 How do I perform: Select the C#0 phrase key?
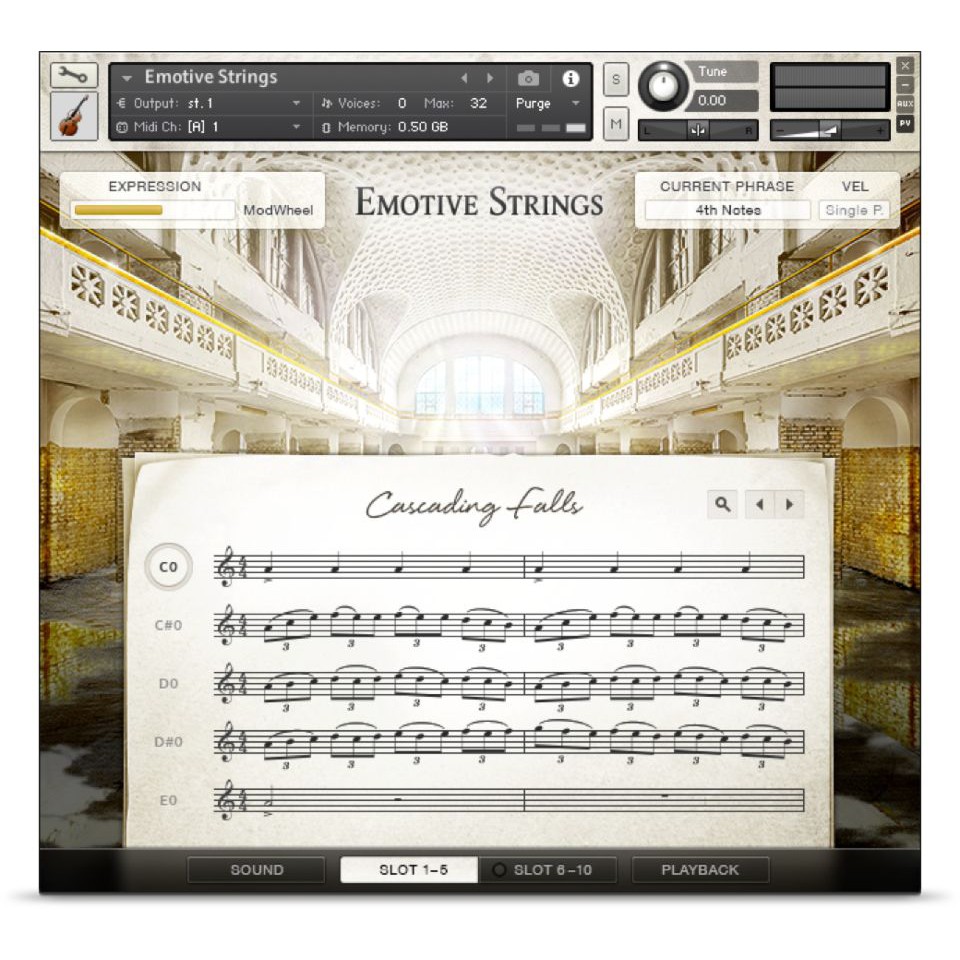tap(168, 625)
